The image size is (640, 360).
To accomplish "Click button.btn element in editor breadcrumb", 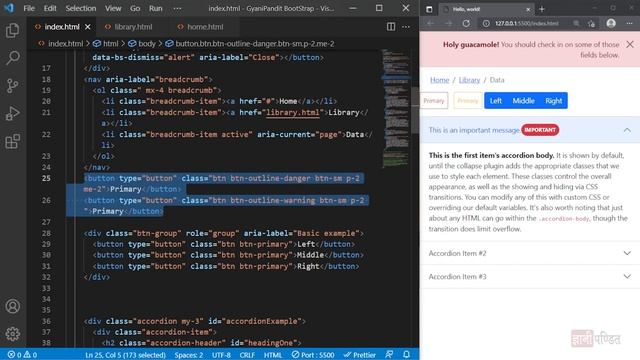I will pyautogui.click(x=250, y=44).
